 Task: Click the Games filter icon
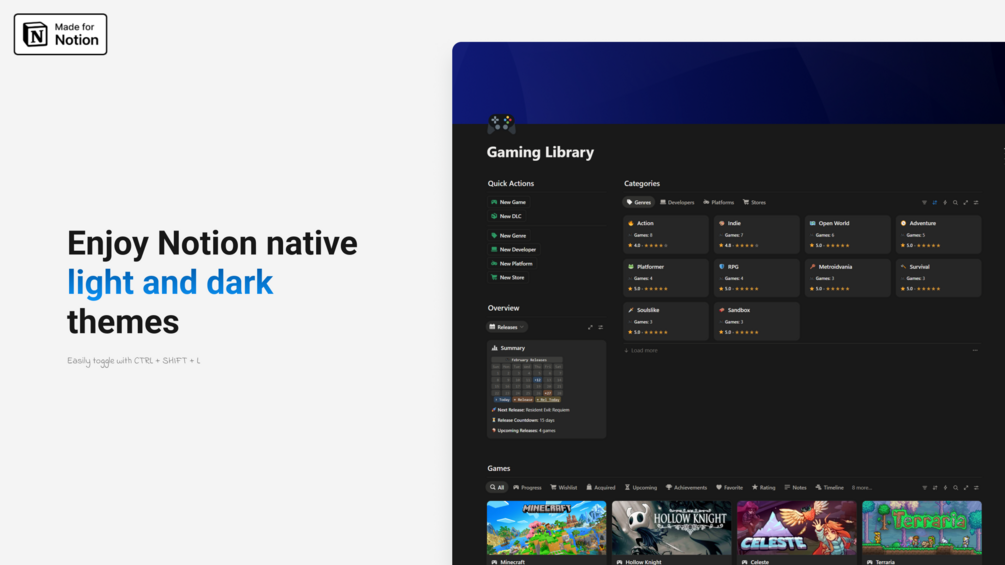(x=924, y=488)
